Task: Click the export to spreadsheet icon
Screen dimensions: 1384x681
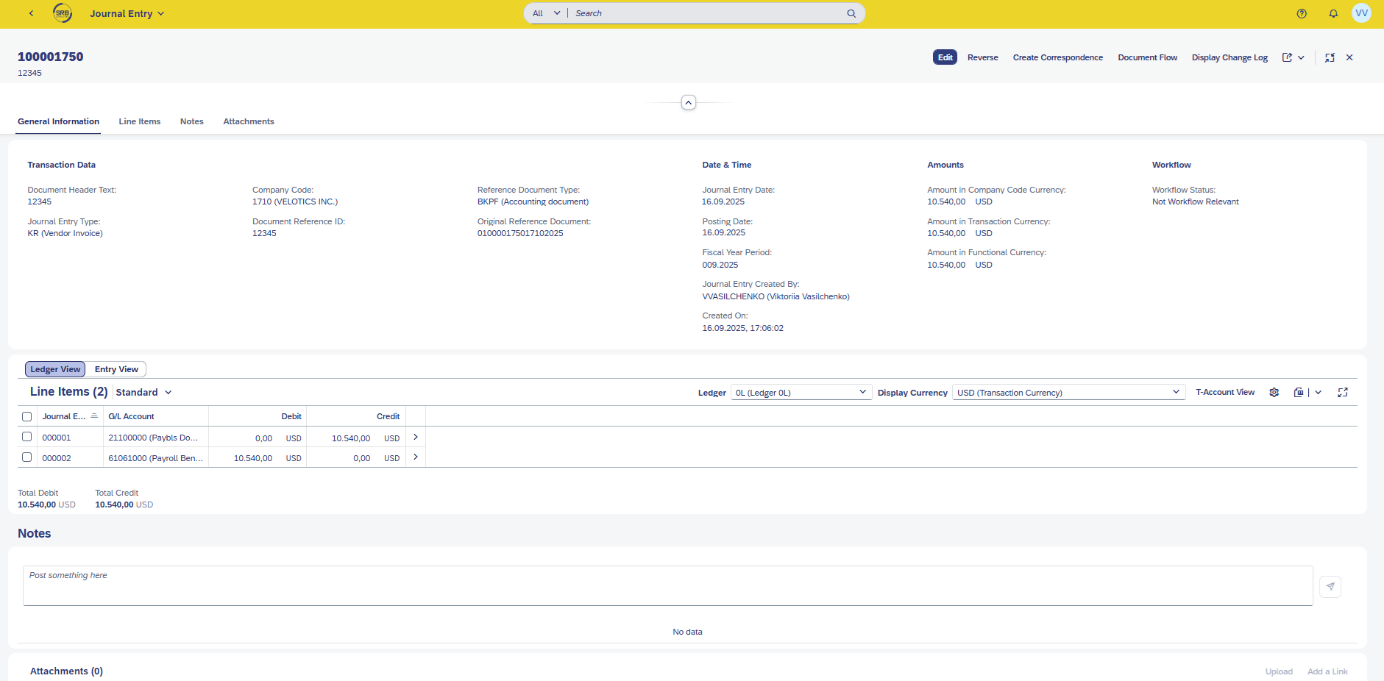Action: [x=1299, y=393]
